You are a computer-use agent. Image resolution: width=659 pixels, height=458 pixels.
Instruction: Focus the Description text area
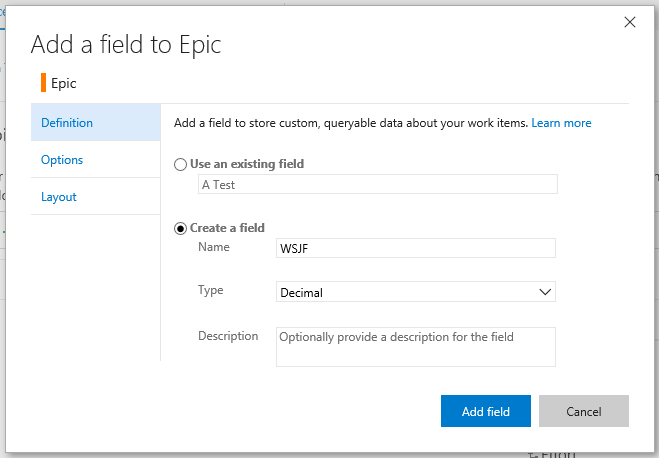click(415, 347)
